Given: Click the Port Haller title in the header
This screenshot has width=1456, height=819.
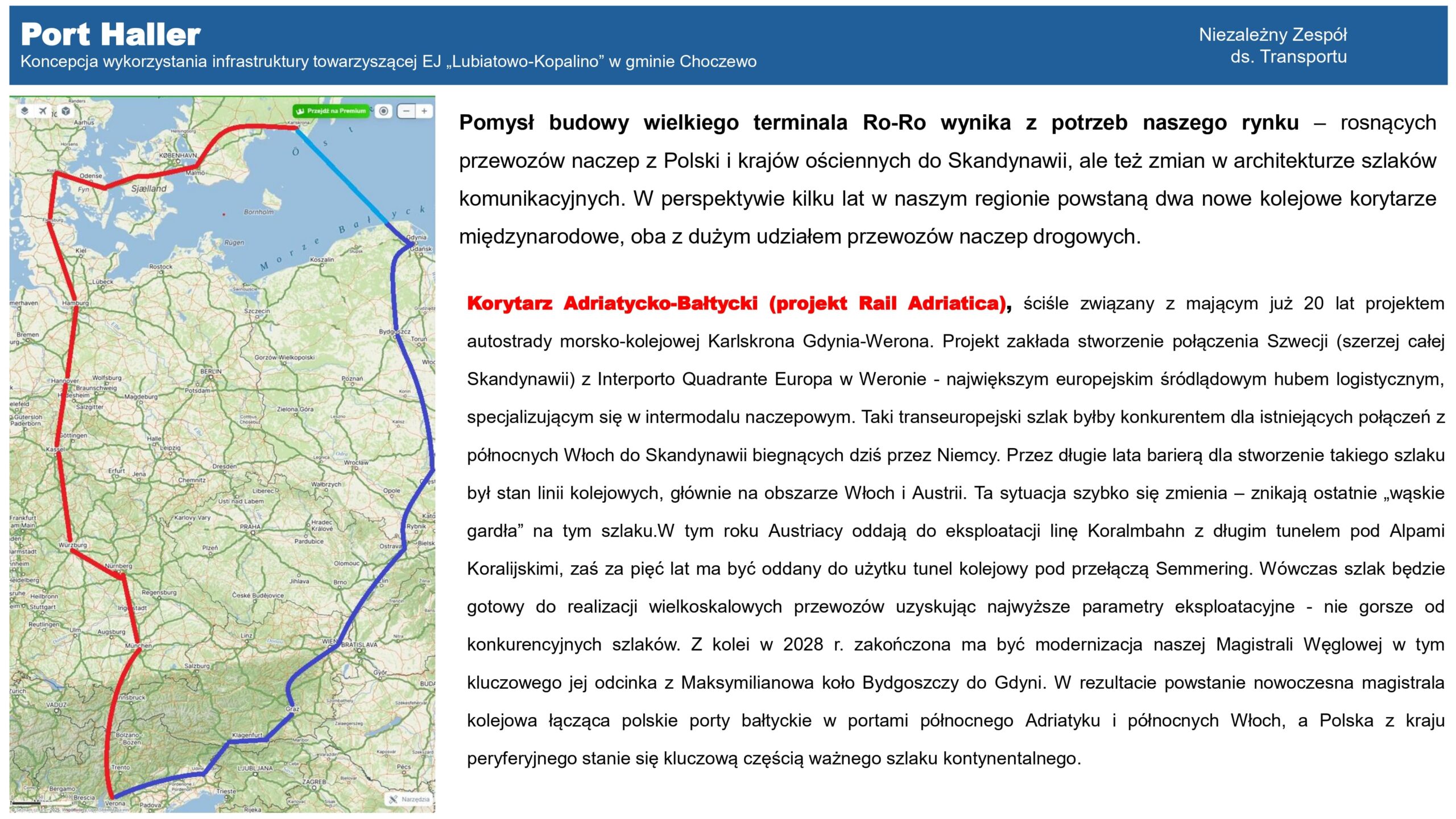Looking at the screenshot, I should [111, 34].
